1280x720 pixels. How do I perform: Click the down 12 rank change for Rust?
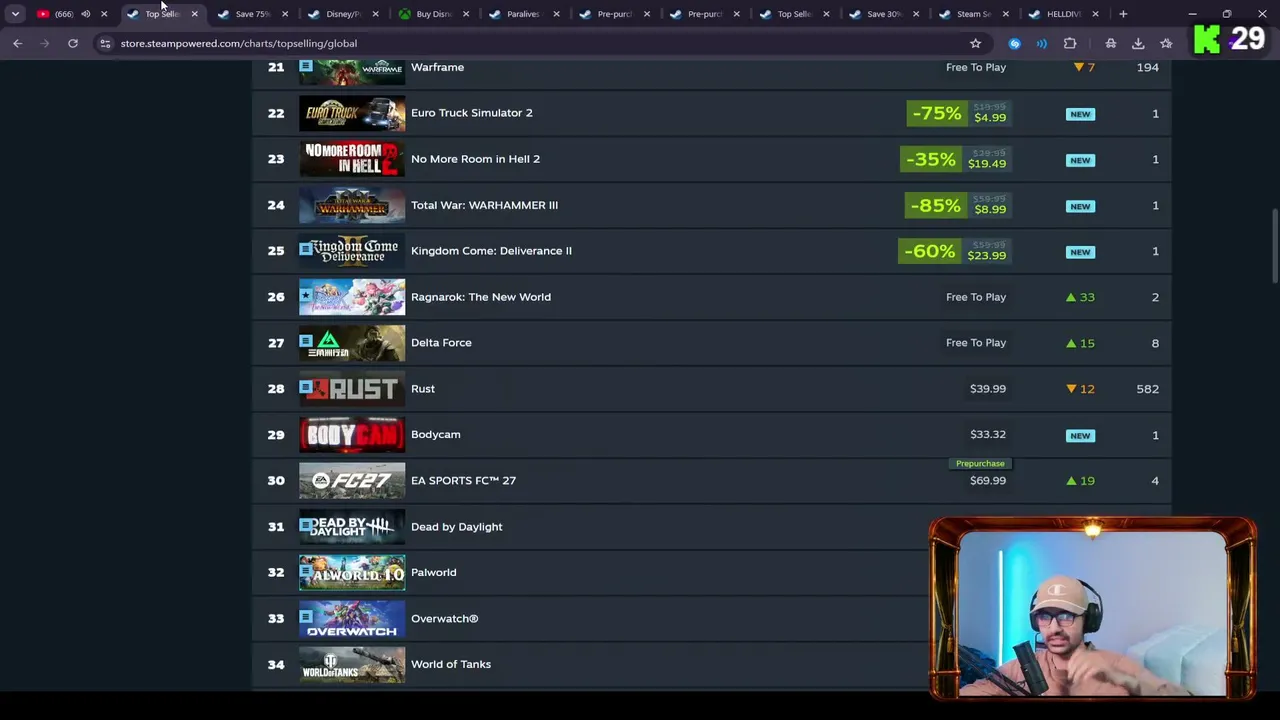click(x=1080, y=389)
